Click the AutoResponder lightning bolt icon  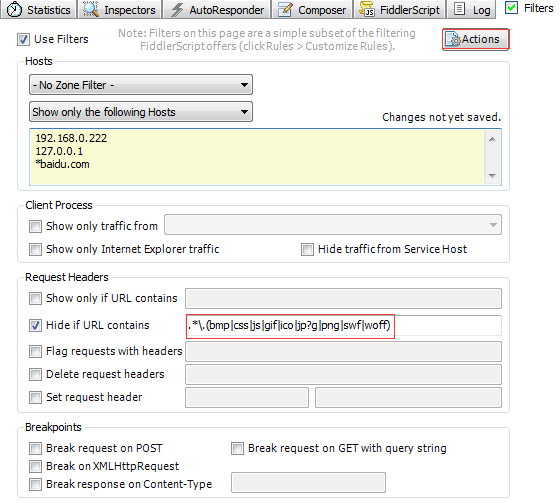(x=177, y=10)
